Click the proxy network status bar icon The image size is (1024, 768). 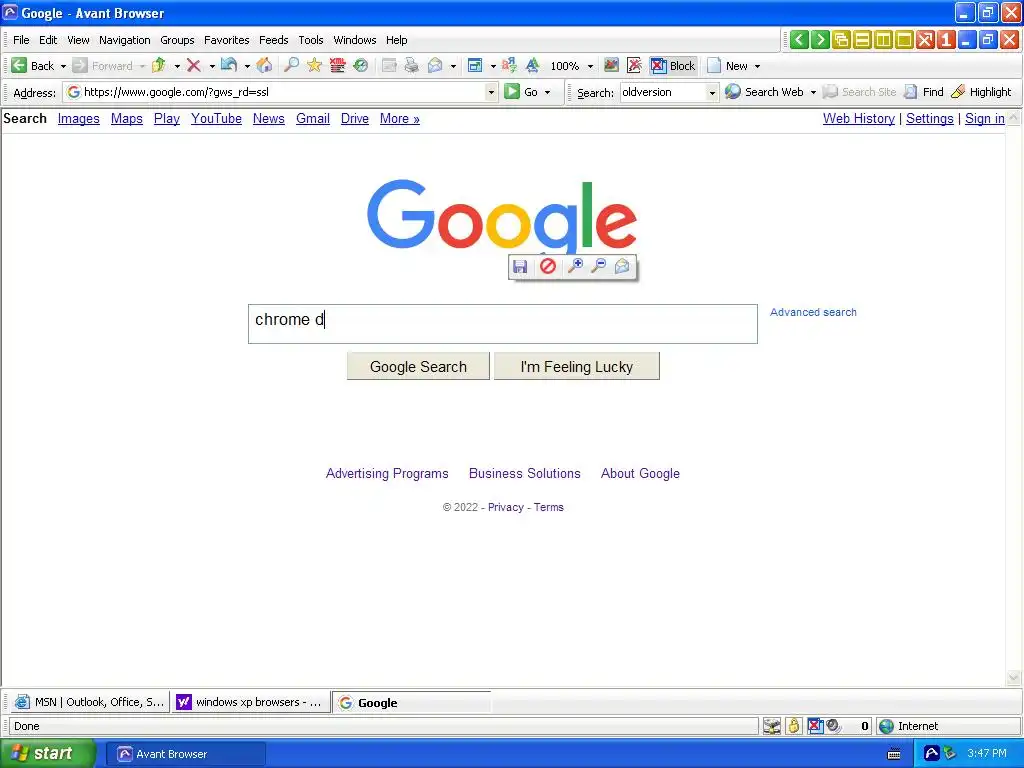click(x=772, y=726)
